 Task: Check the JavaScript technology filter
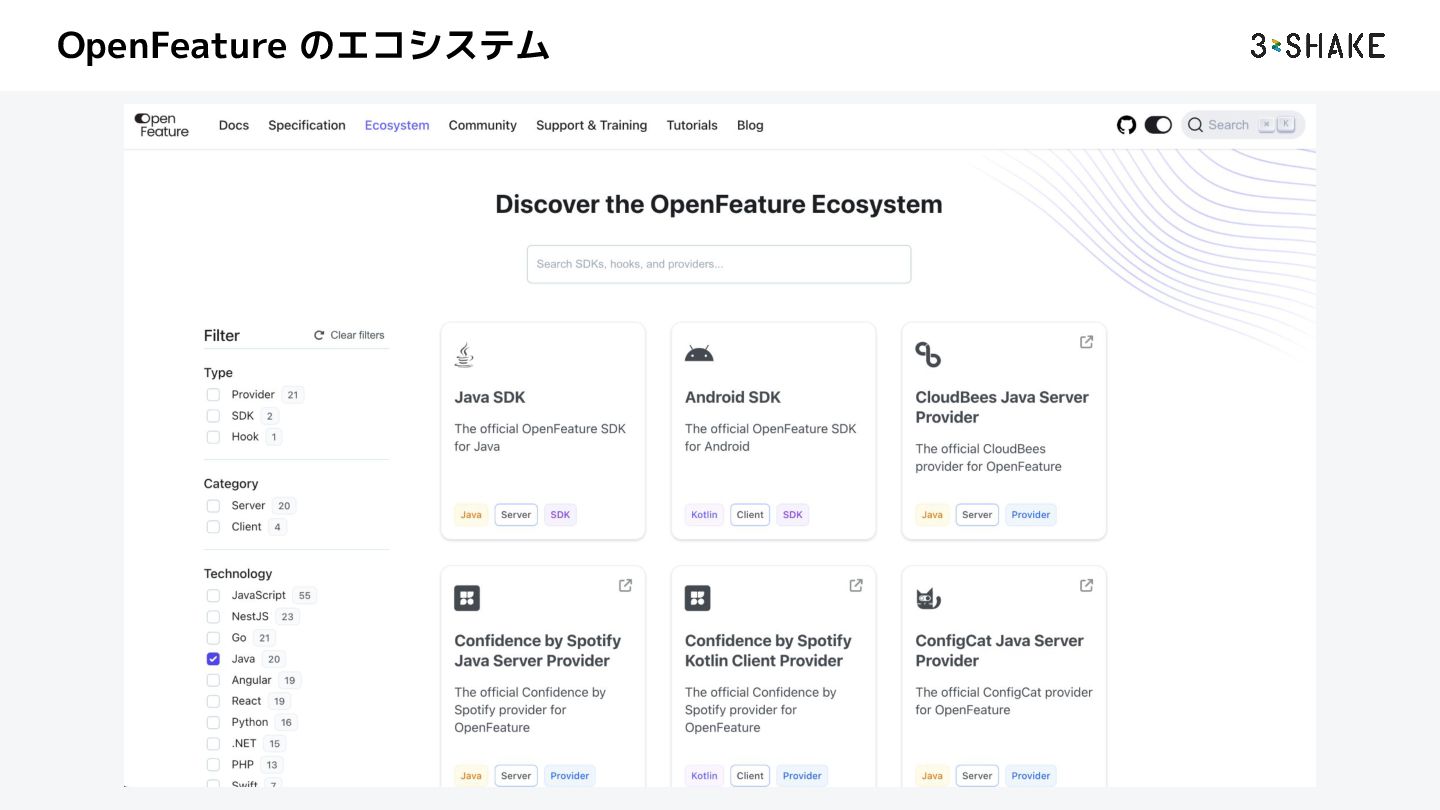pos(213,596)
